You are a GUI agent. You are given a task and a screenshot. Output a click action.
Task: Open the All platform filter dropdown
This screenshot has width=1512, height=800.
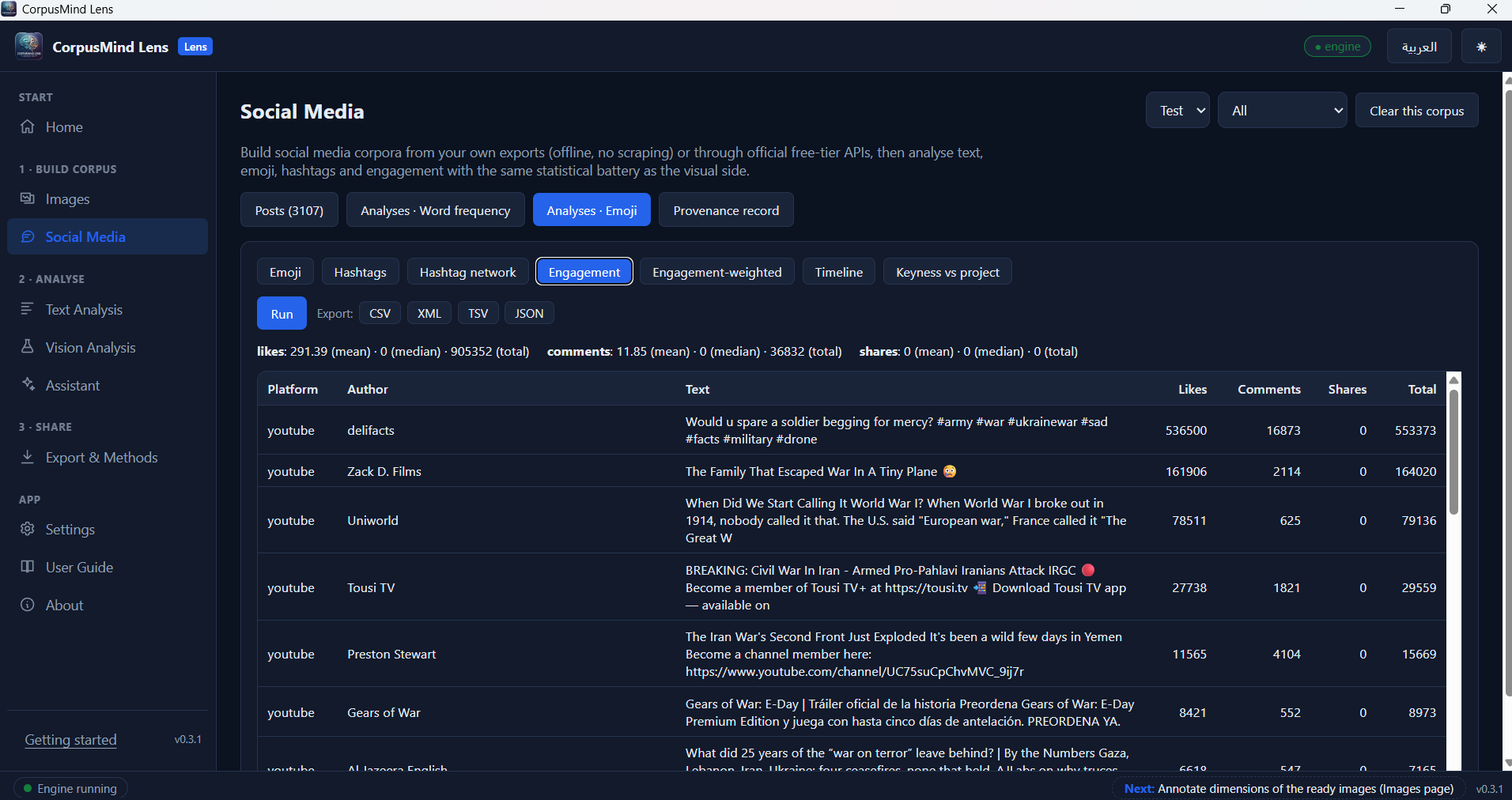click(x=1282, y=111)
